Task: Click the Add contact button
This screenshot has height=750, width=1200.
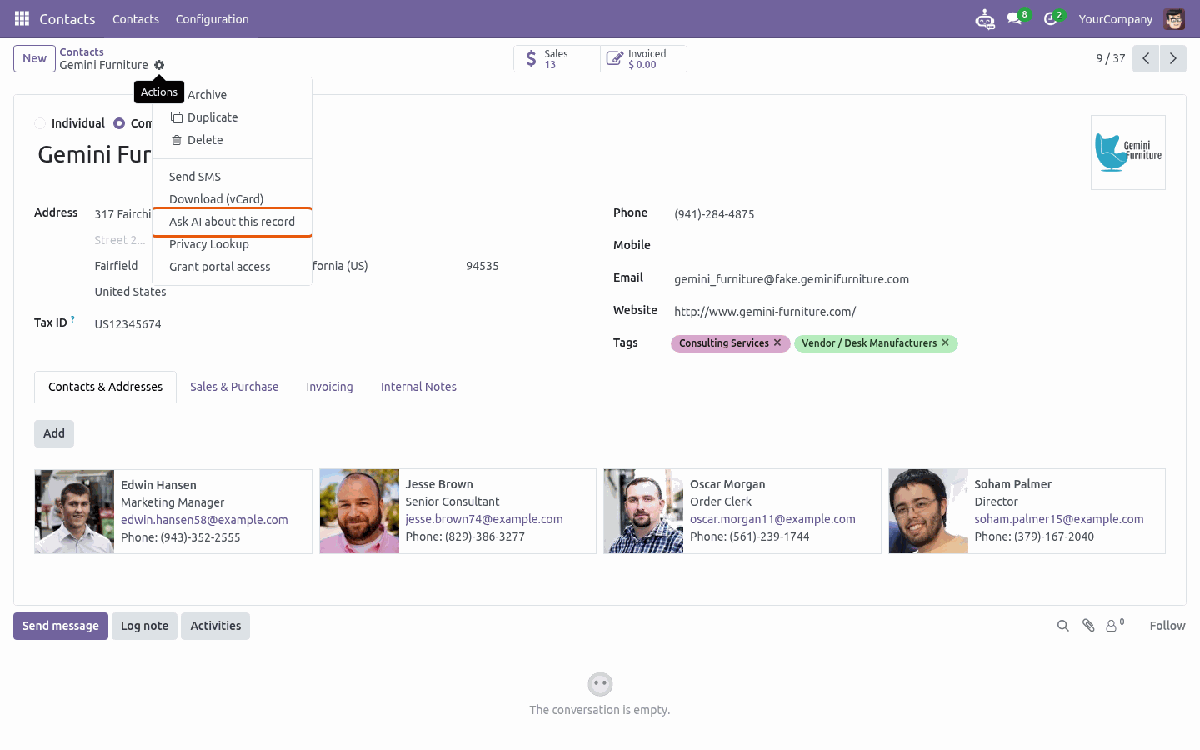Action: pos(54,434)
